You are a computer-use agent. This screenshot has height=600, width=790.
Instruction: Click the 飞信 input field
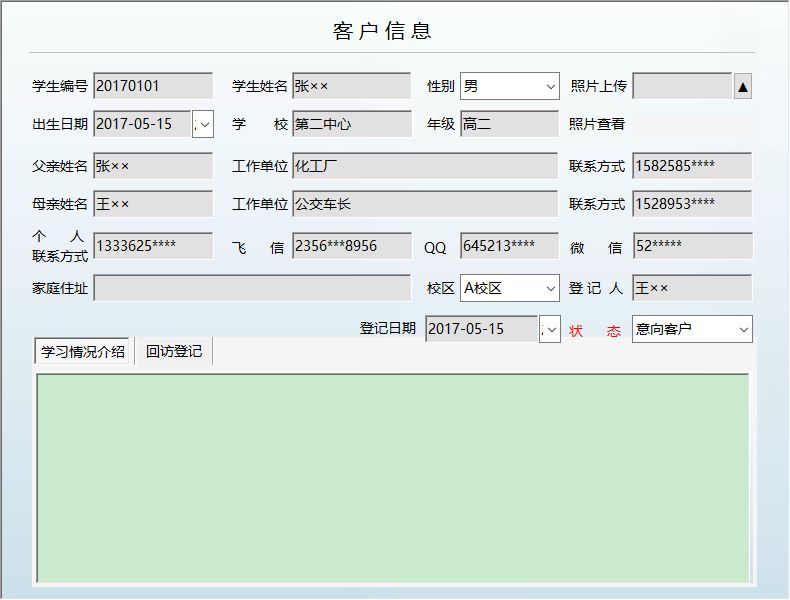click(352, 246)
